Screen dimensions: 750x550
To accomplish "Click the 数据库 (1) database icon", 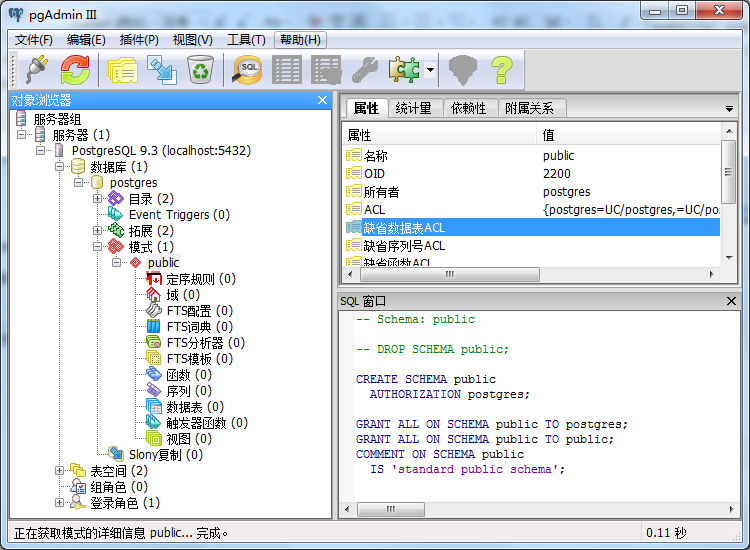I will pyautogui.click(x=78, y=166).
